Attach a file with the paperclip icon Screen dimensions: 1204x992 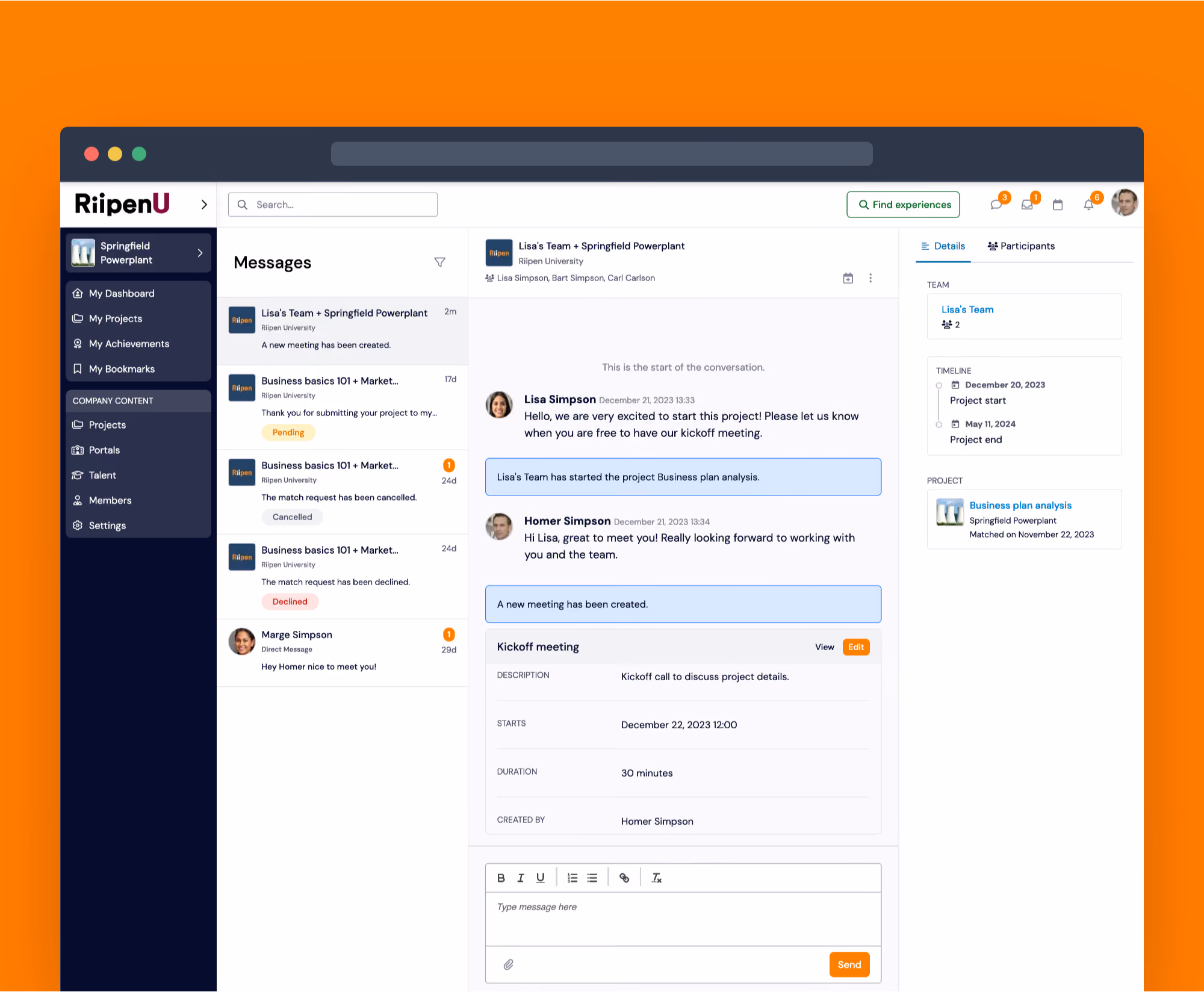point(509,964)
